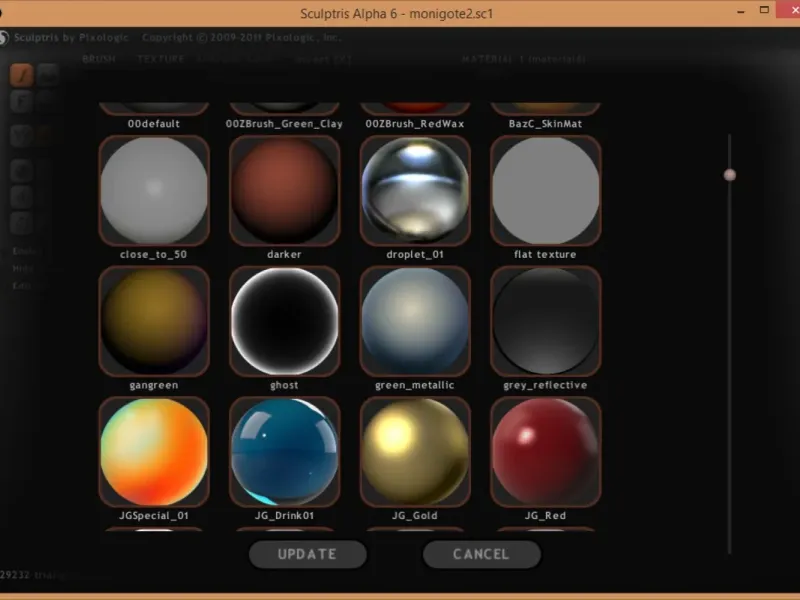
Task: Select the flat texture material
Action: coord(546,190)
